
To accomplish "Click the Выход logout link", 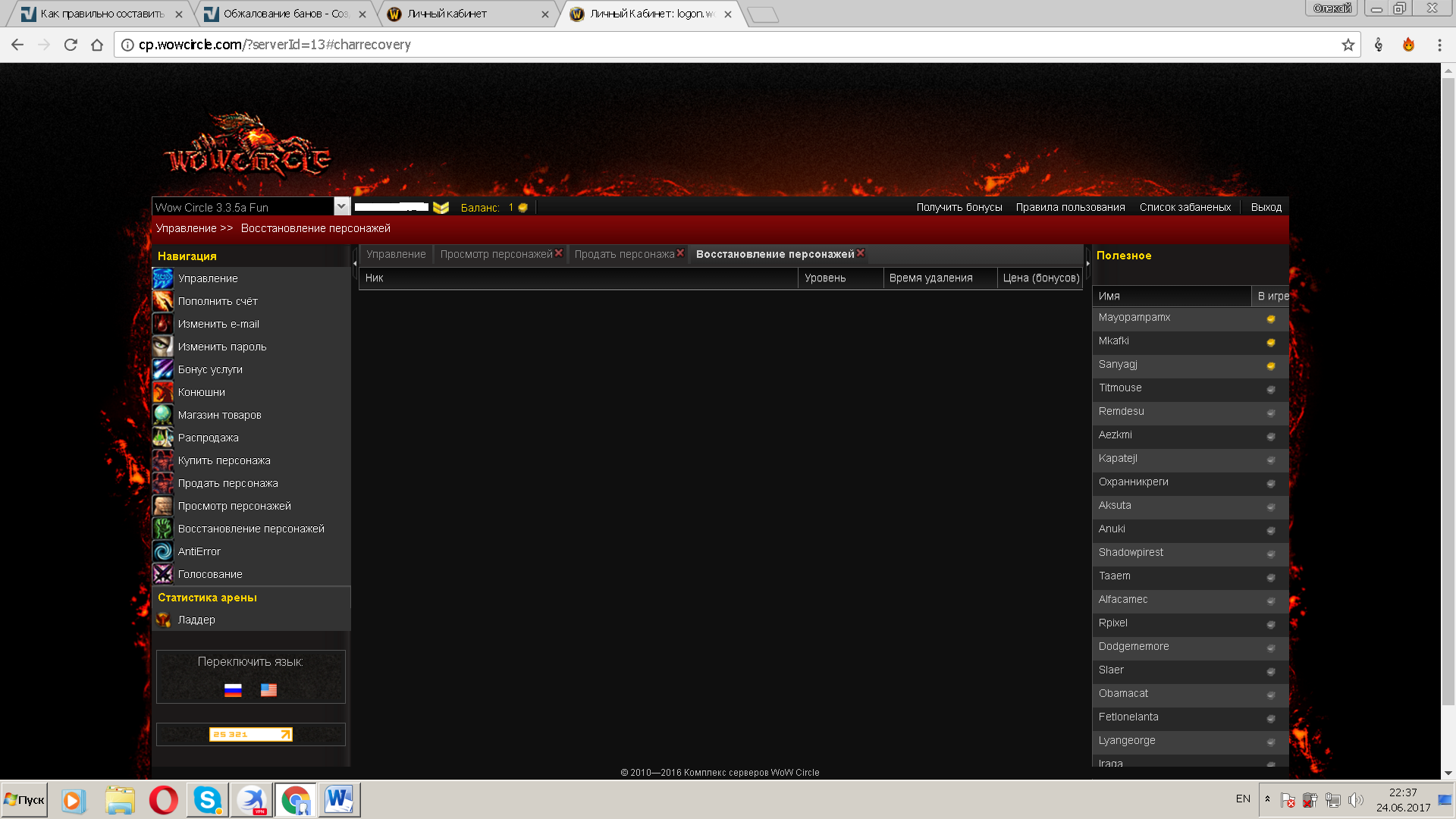I will tap(1266, 207).
